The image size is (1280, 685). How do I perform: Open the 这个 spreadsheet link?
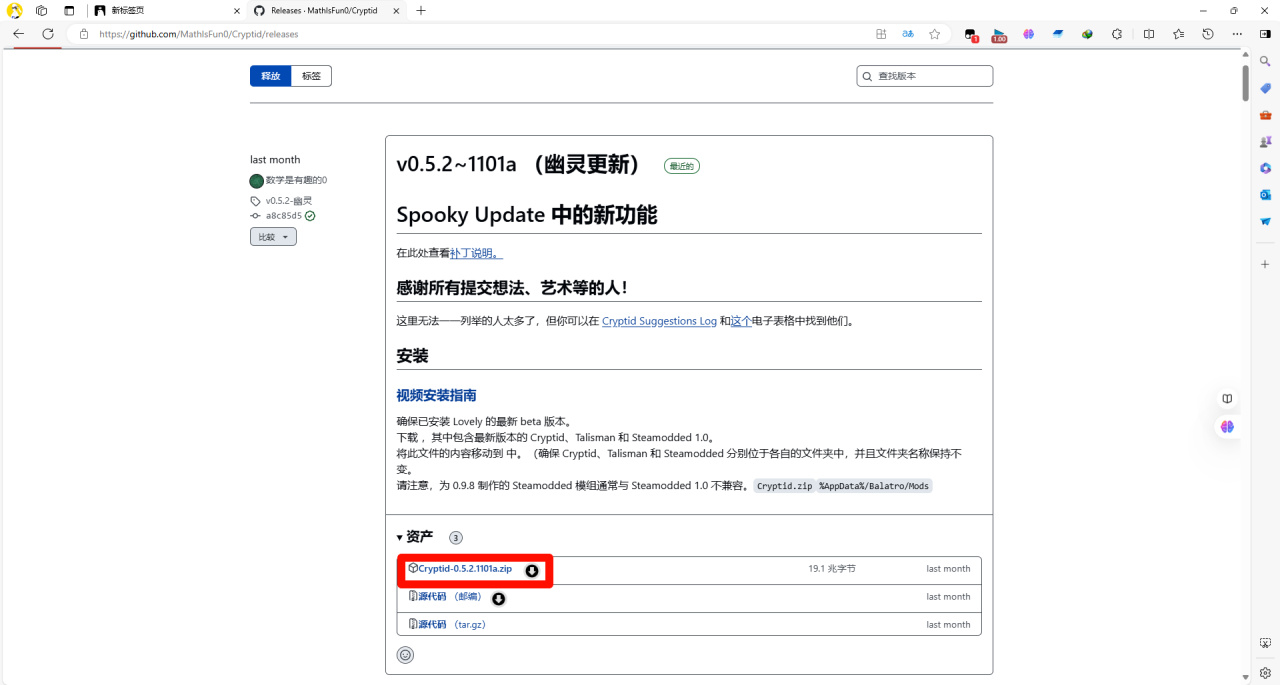pyautogui.click(x=741, y=321)
